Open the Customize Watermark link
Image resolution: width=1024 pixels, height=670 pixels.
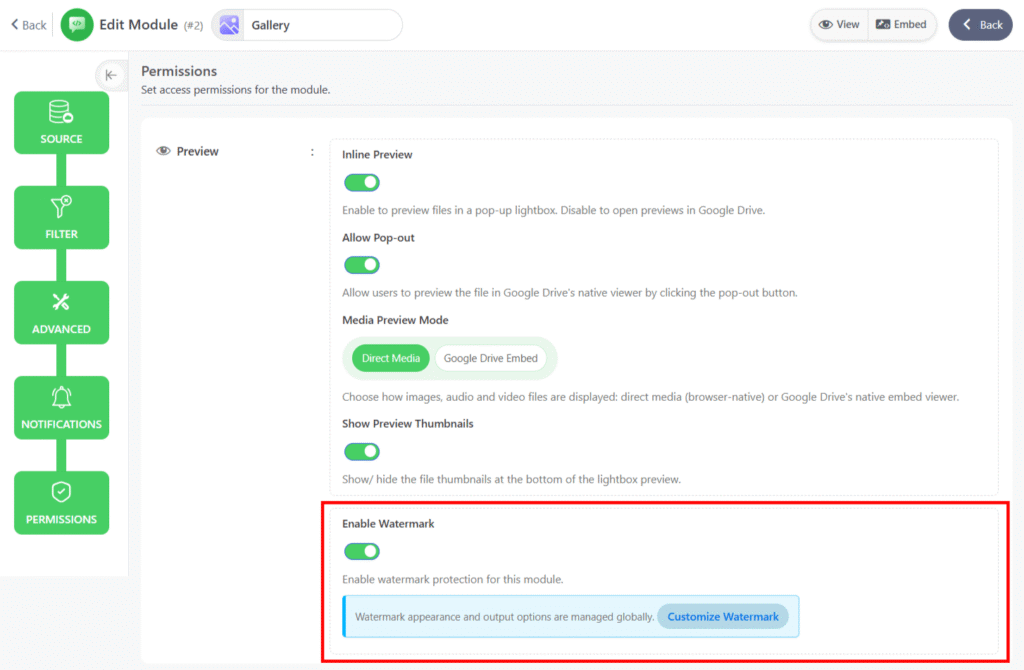tap(722, 616)
